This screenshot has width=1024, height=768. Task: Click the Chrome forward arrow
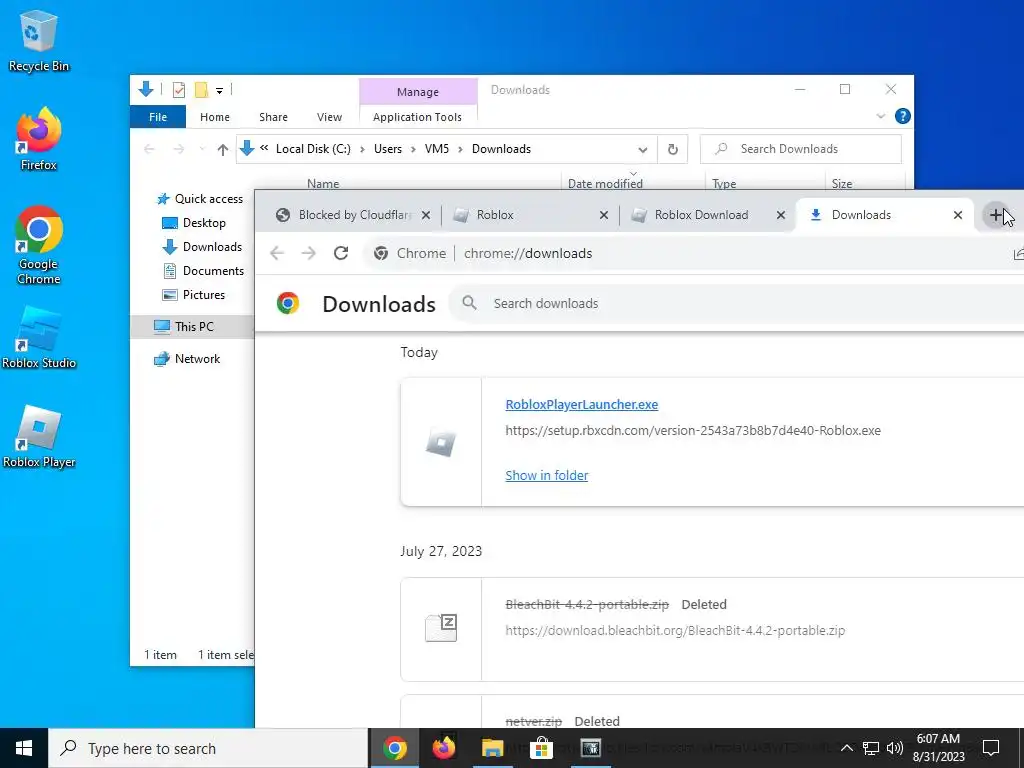[x=308, y=253]
